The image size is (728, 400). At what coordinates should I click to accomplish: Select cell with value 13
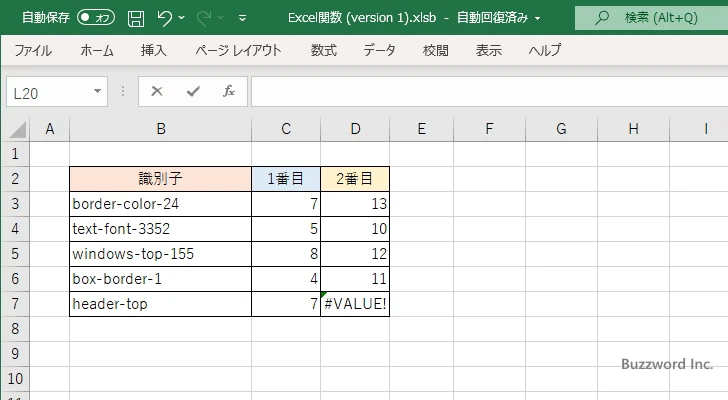[355, 204]
